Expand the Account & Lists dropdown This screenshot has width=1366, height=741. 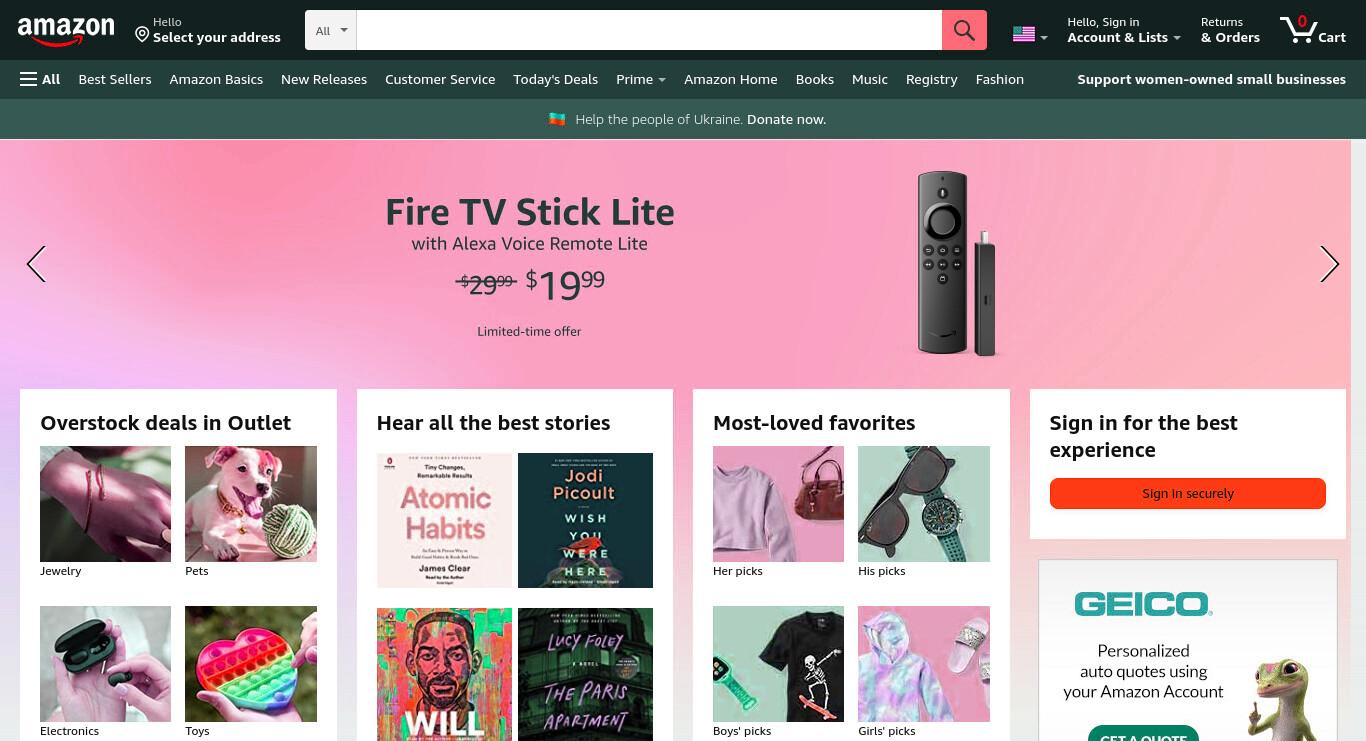(x=1123, y=30)
